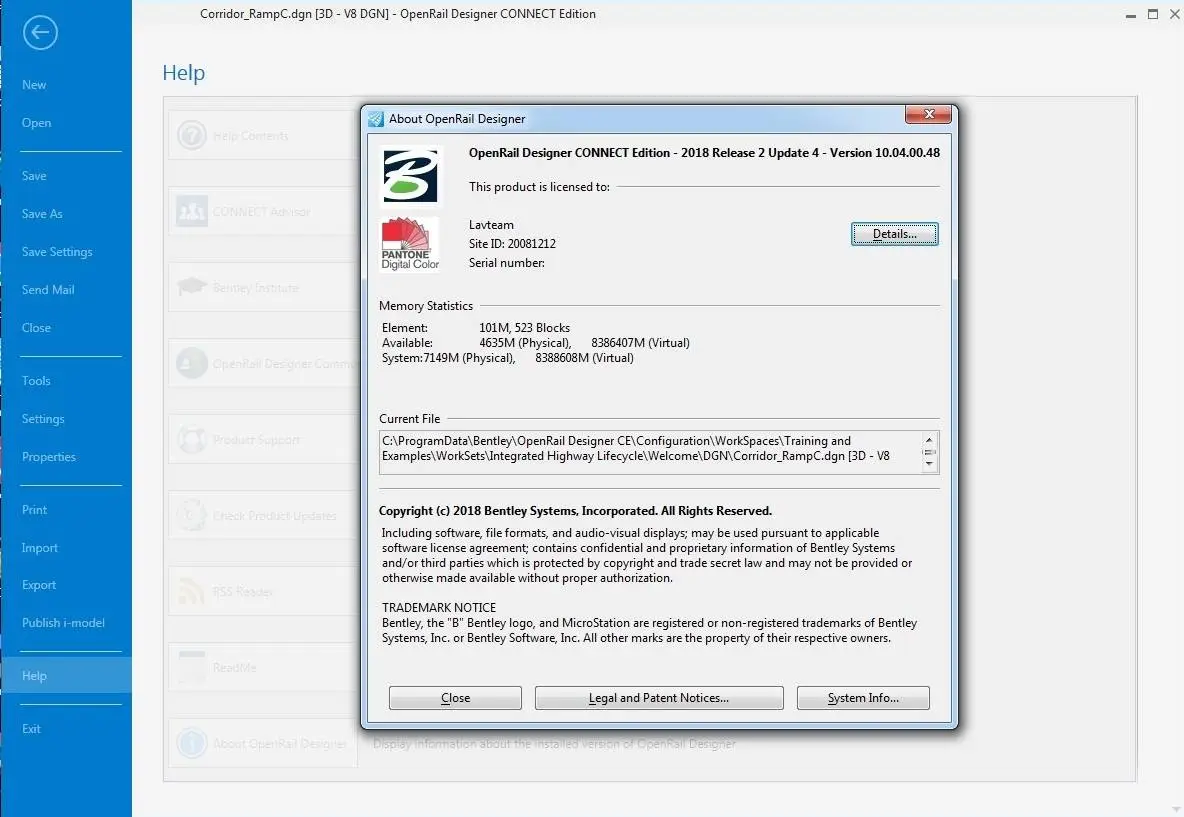Open Settings in the backstage sidebar
This screenshot has height=817, width=1184.
pos(43,418)
